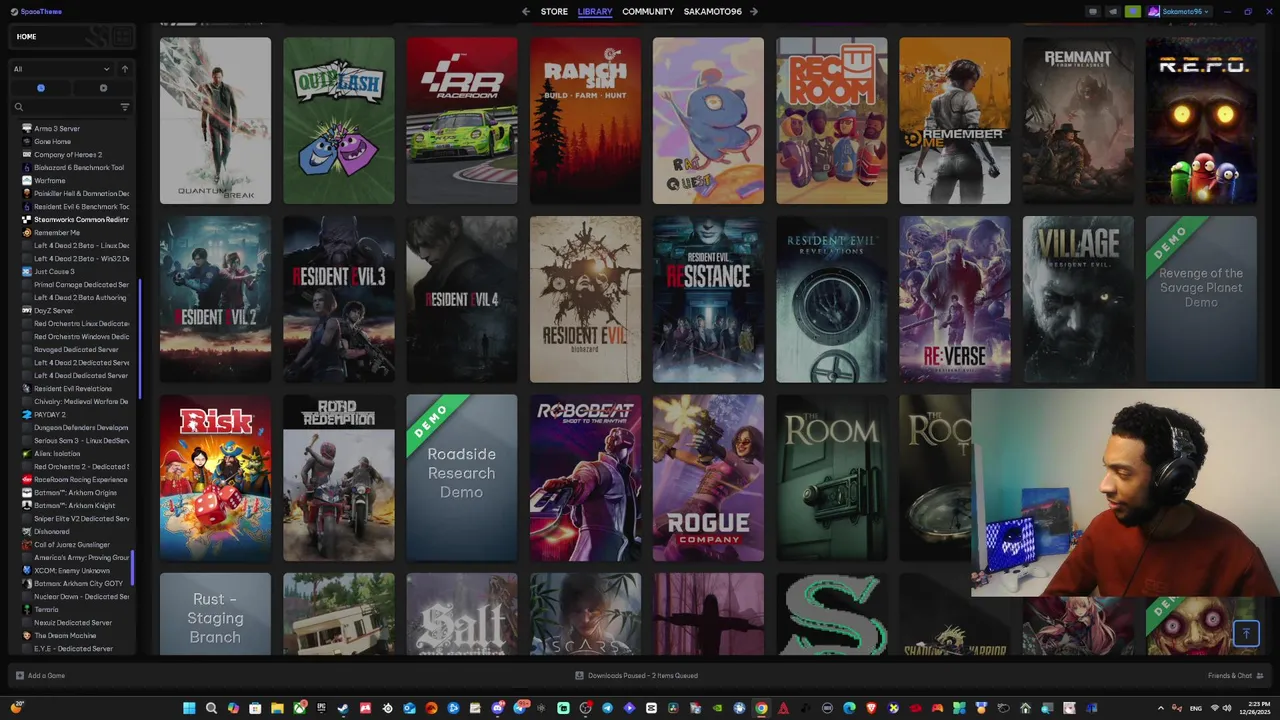The height and width of the screenshot is (720, 1280).
Task: Open the Road Redemption cover
Action: [339, 478]
